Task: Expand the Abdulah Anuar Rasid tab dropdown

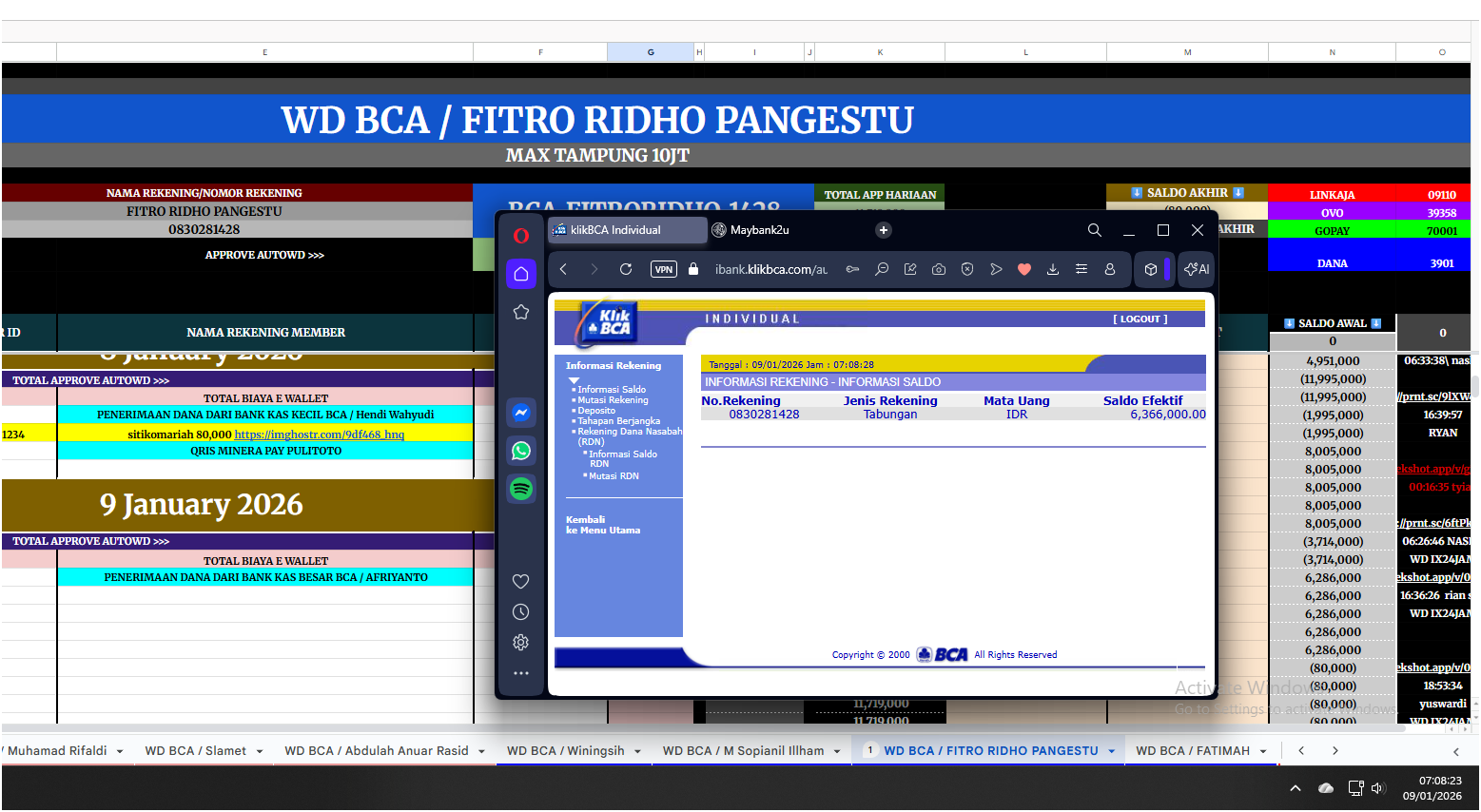Action: [481, 751]
